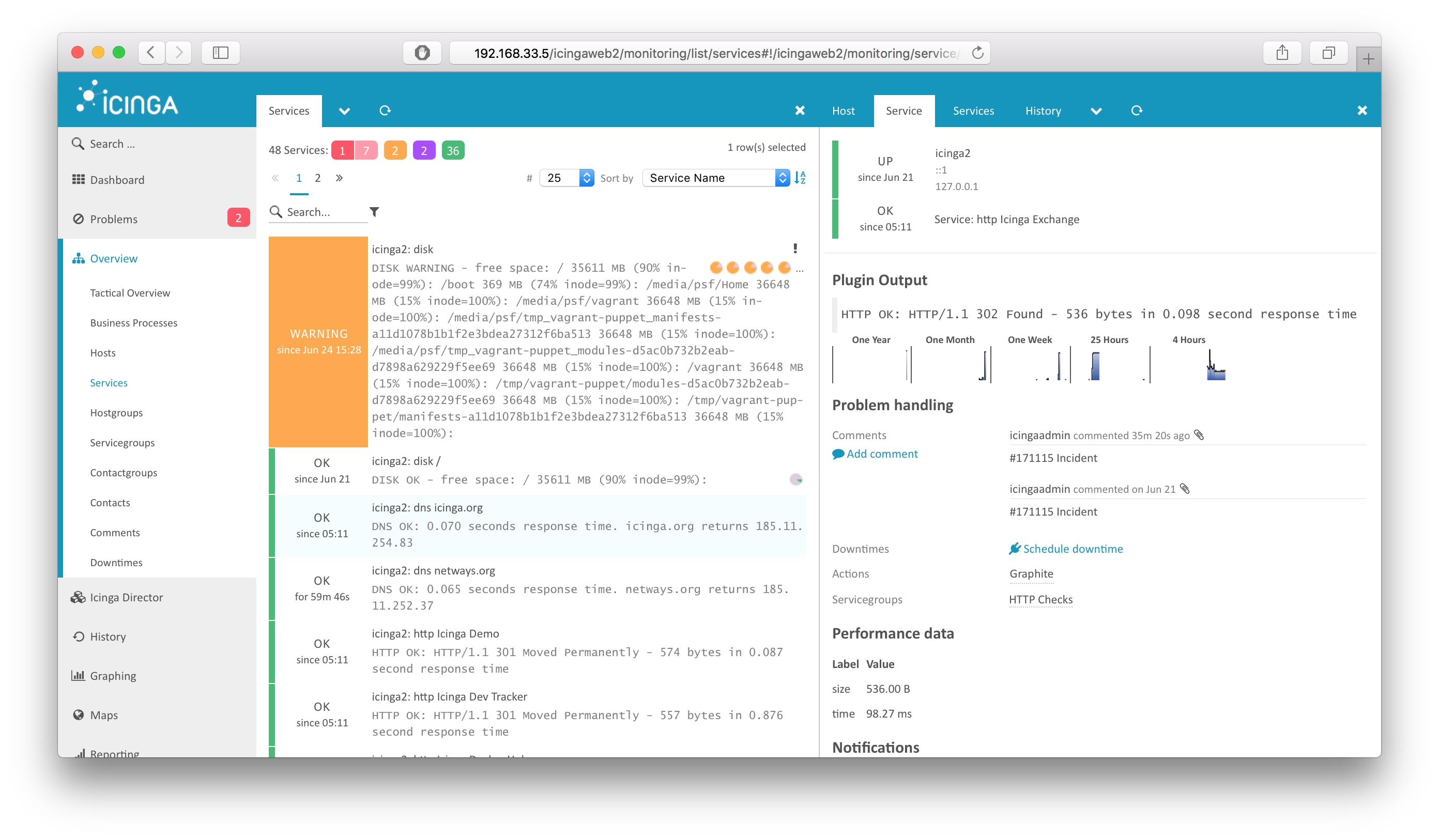
Task: Click the Add comment link
Action: pos(881,454)
